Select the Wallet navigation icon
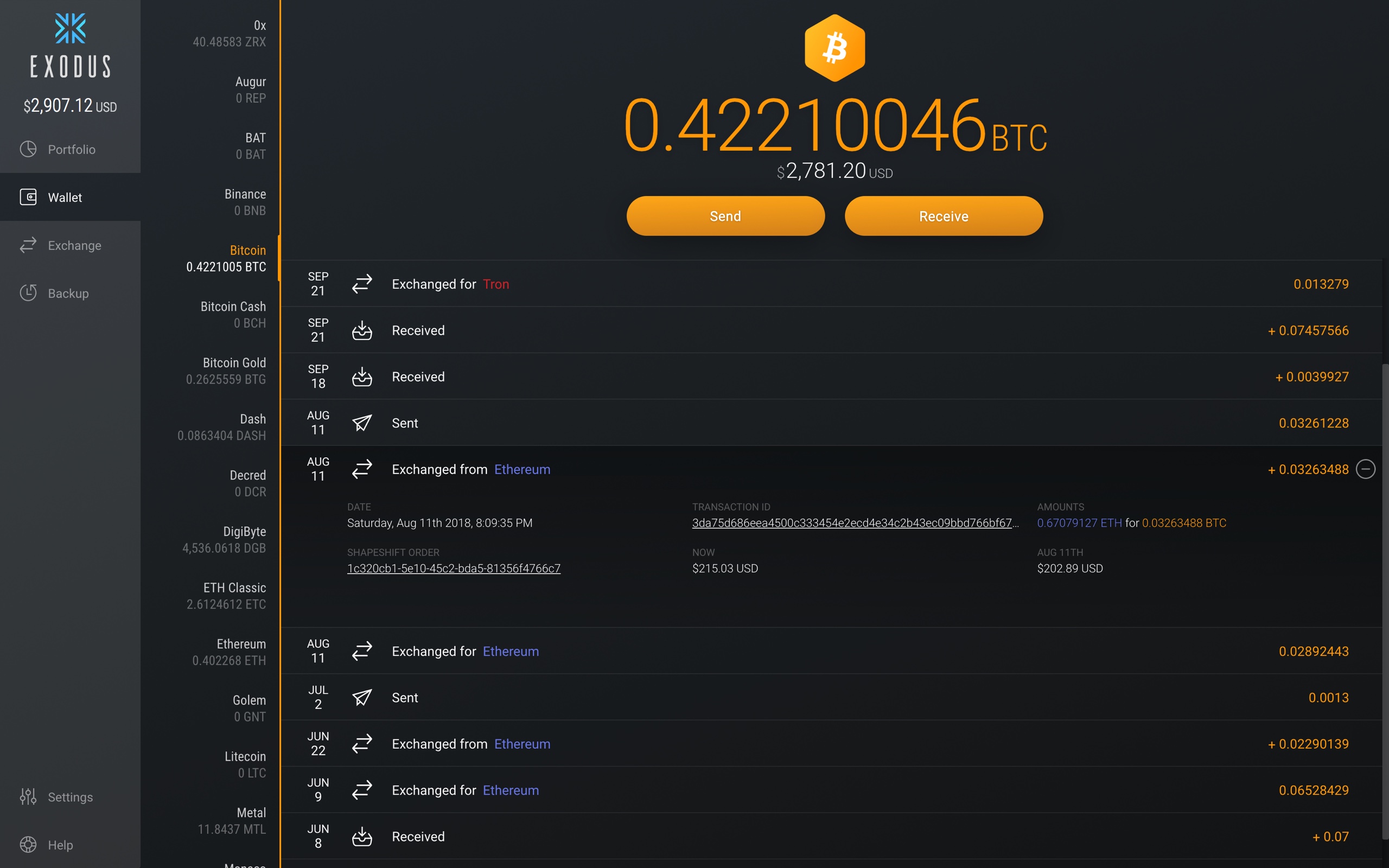This screenshot has width=1389, height=868. coord(27,197)
